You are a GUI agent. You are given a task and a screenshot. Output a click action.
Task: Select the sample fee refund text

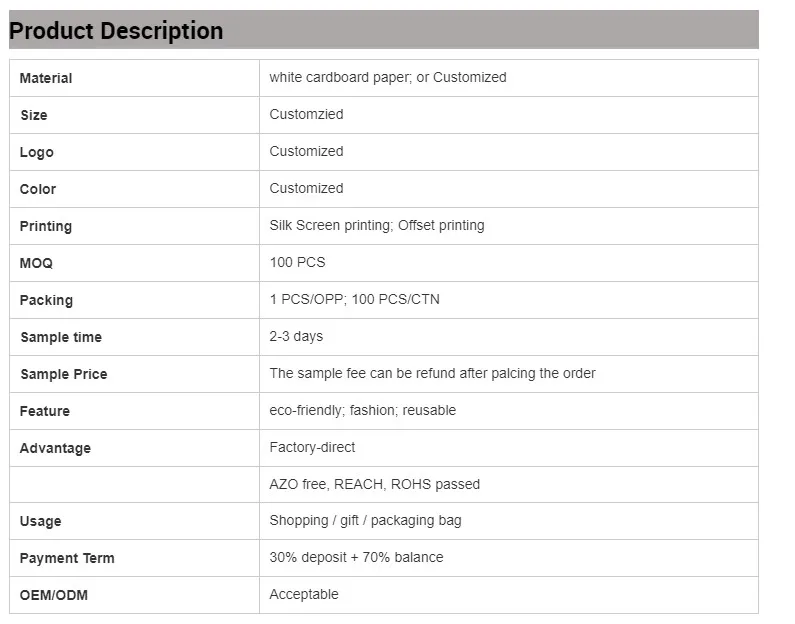(432, 373)
